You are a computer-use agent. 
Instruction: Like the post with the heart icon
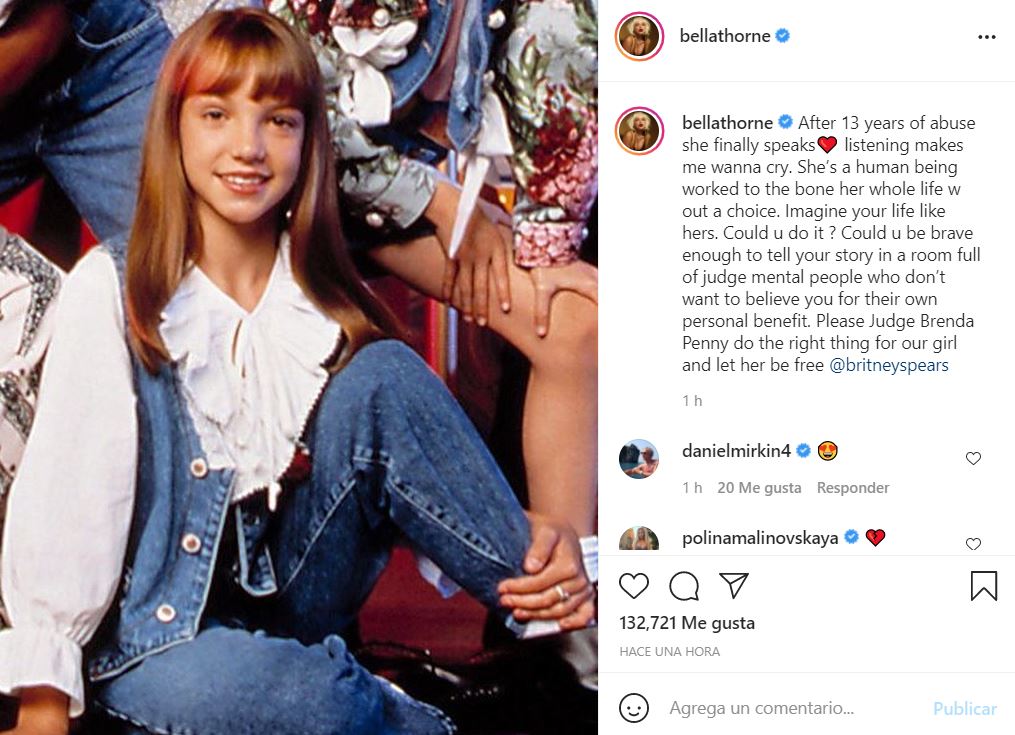point(634,586)
